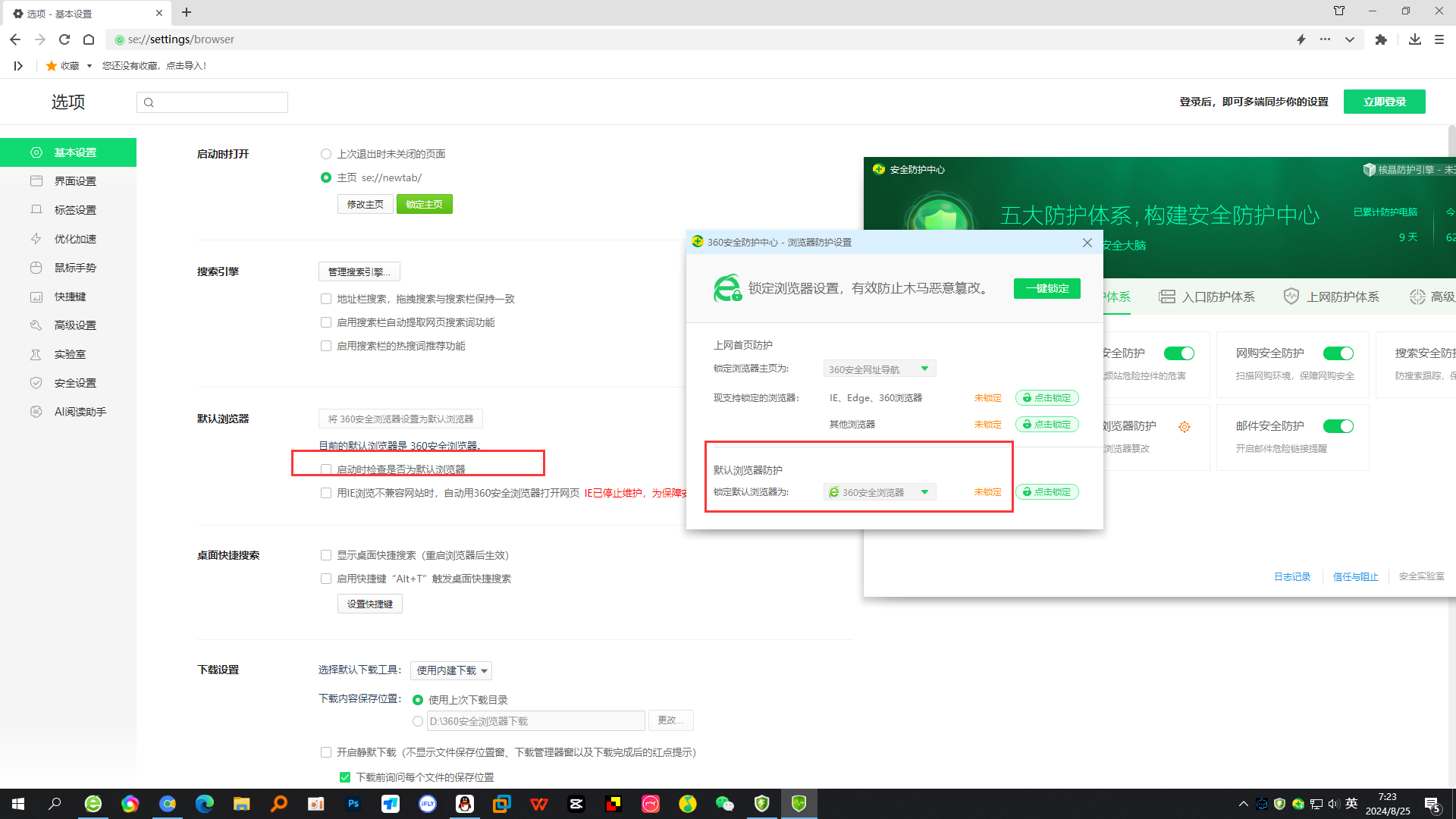The width and height of the screenshot is (1456, 819).
Task: Open File Explorer from taskbar
Action: coord(242,804)
